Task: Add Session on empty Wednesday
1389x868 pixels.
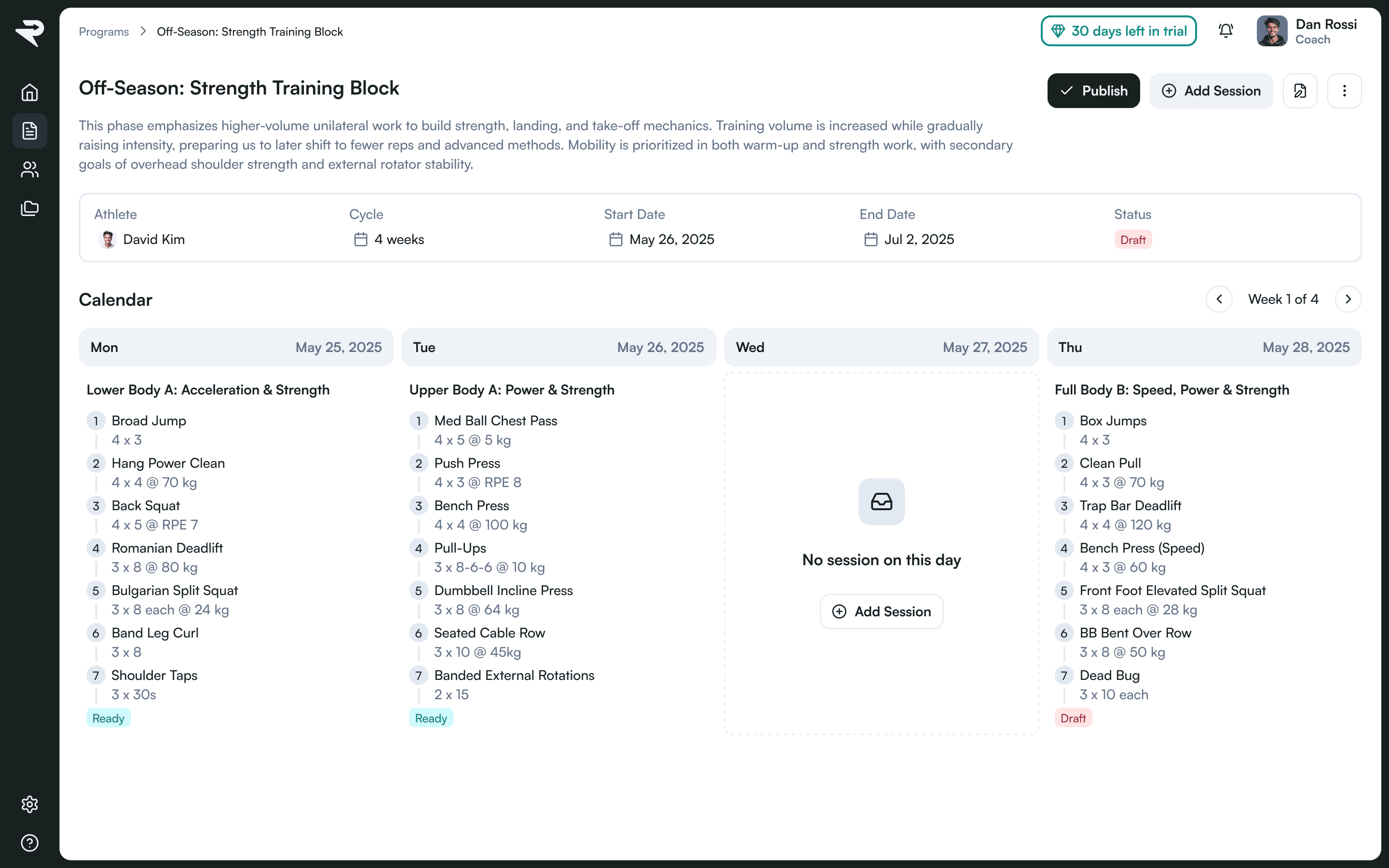Action: click(881, 611)
